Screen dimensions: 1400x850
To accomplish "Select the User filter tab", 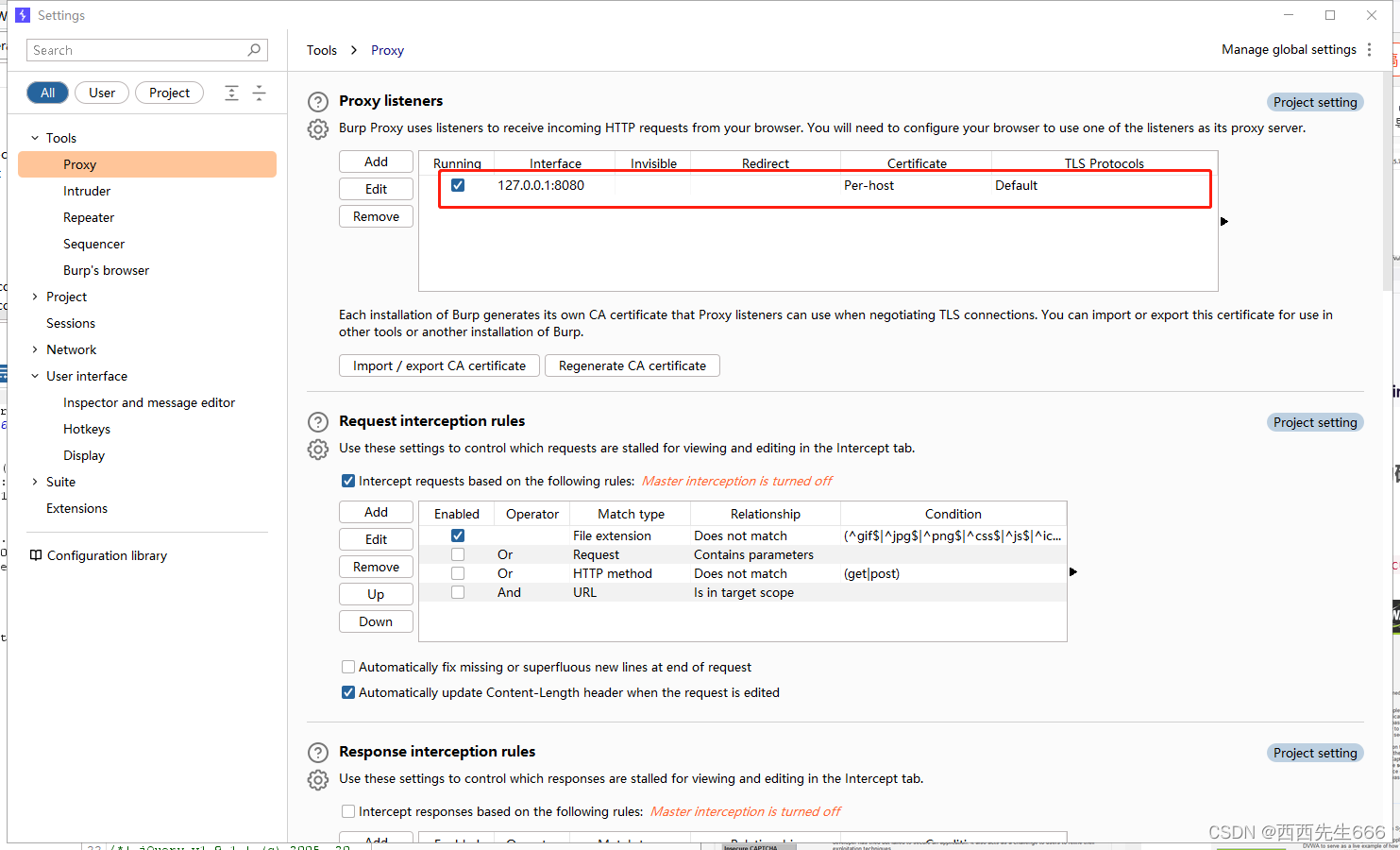I will coord(102,93).
